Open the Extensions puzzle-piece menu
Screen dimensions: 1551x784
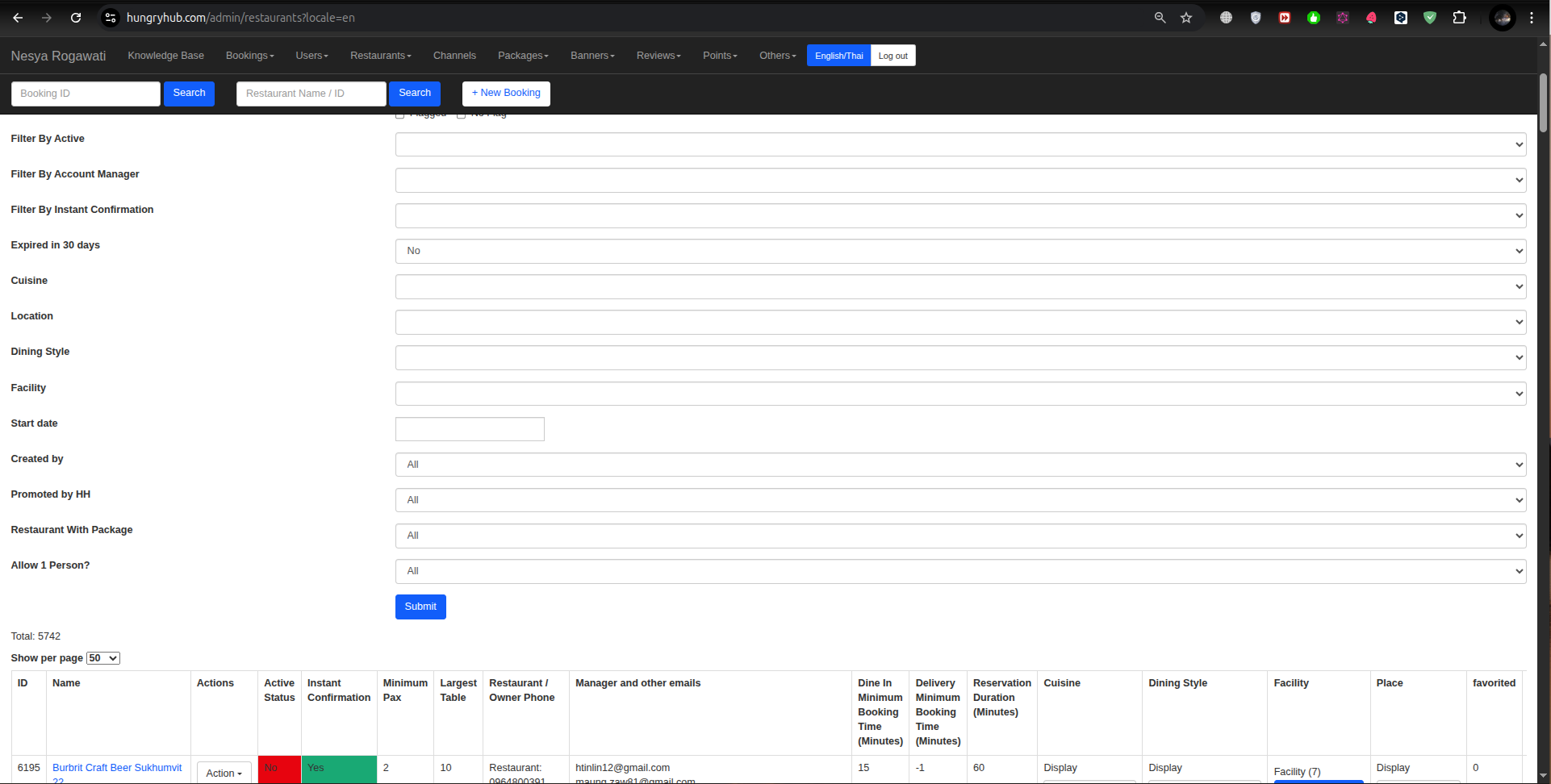pyautogui.click(x=1459, y=18)
